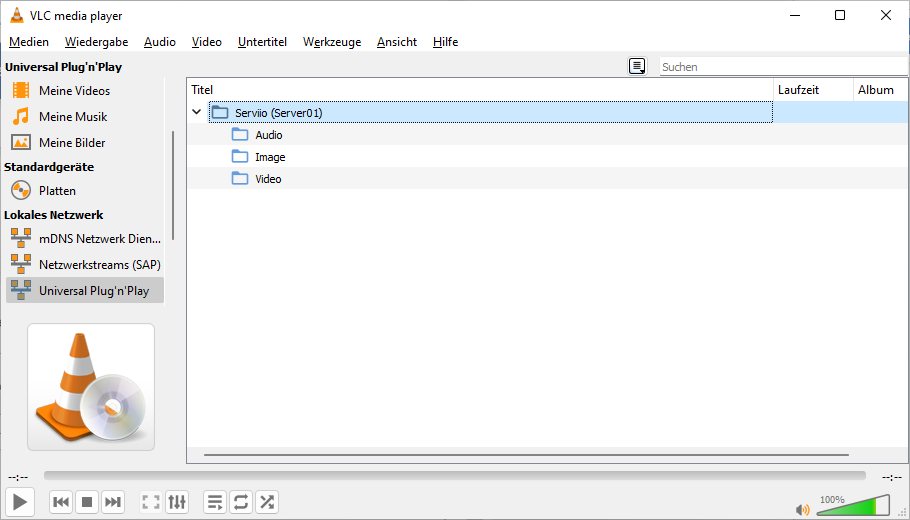
Task: Open Meine Bilder in the sidebar
Action: [85, 142]
